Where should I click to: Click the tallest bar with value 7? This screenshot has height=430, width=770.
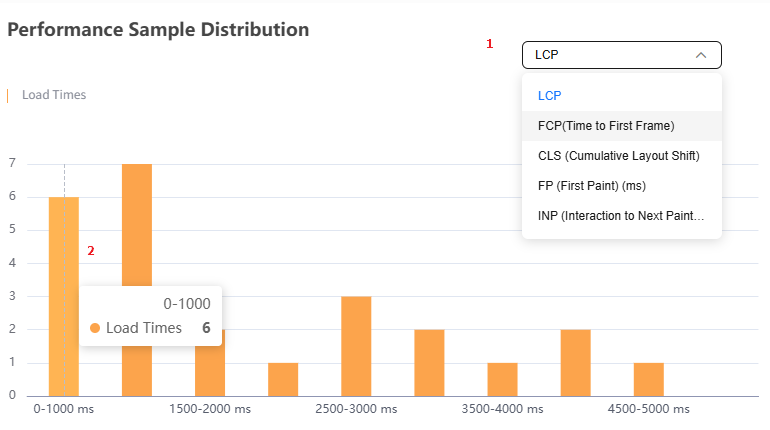tap(137, 230)
